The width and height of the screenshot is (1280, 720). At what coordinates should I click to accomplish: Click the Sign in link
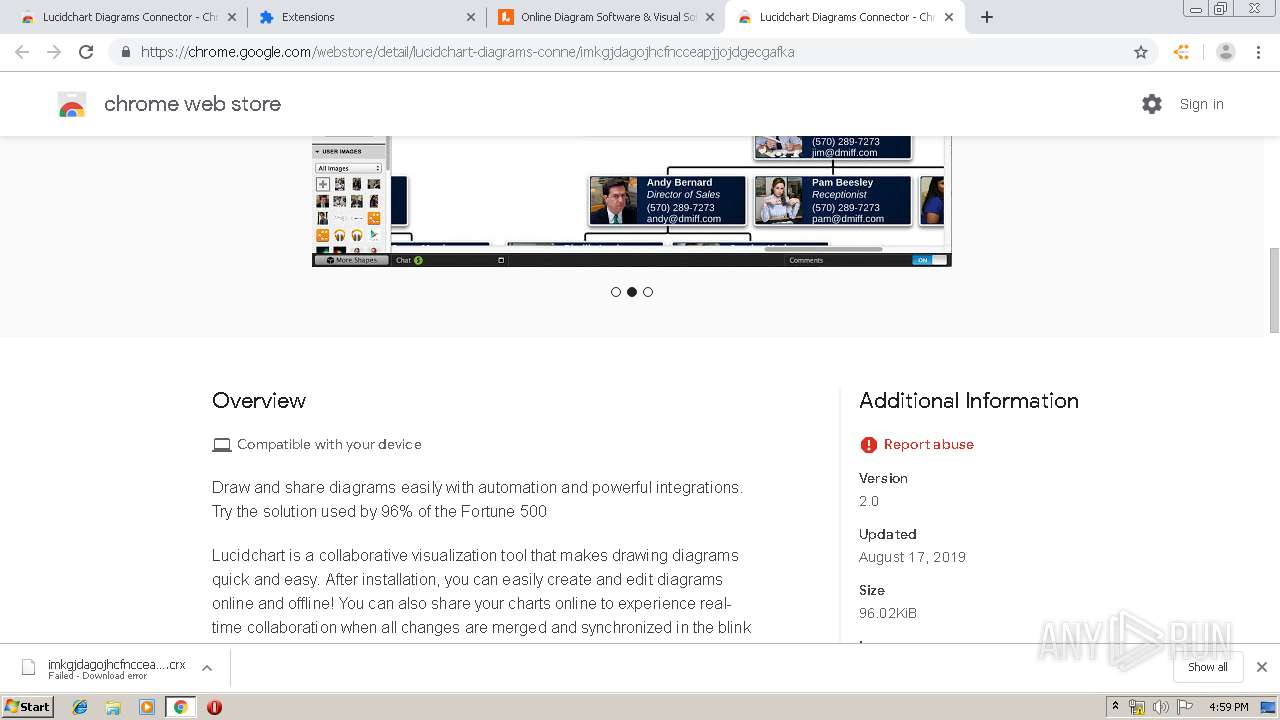(x=1201, y=104)
